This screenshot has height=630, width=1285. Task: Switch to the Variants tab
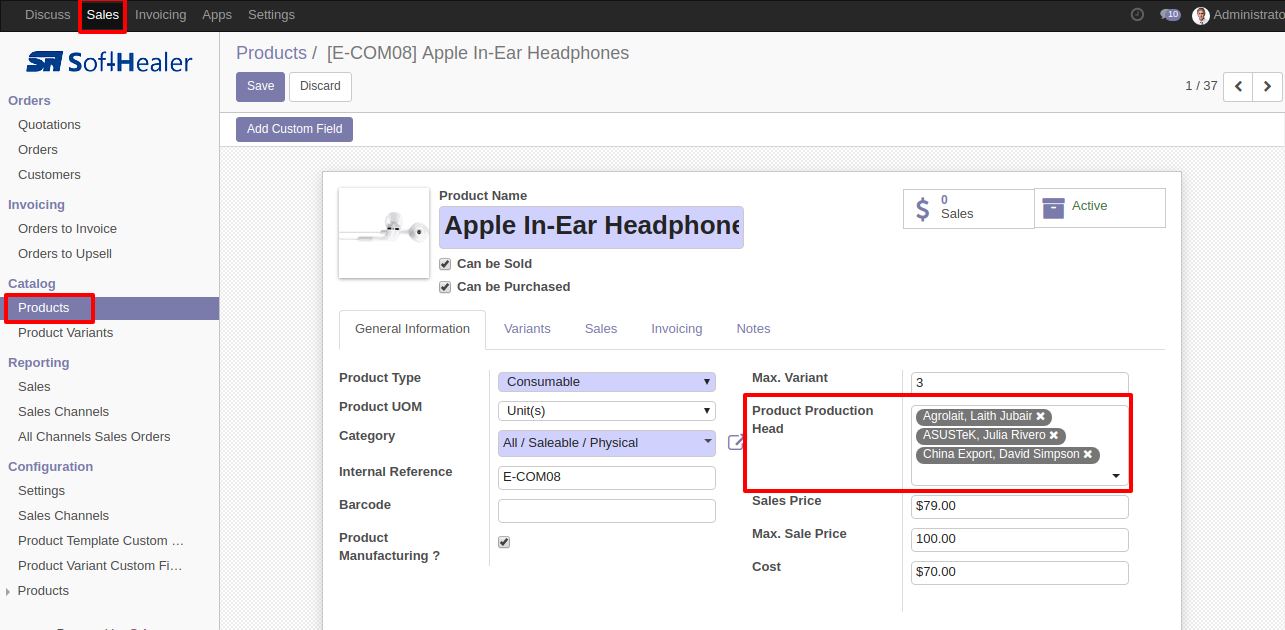tap(527, 329)
